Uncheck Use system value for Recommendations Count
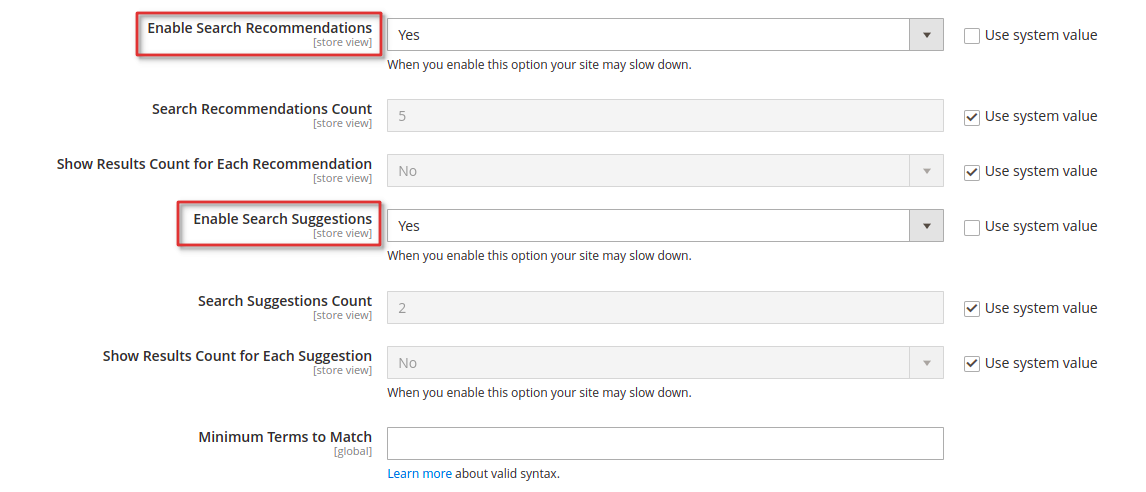The width and height of the screenshot is (1146, 492). click(972, 117)
